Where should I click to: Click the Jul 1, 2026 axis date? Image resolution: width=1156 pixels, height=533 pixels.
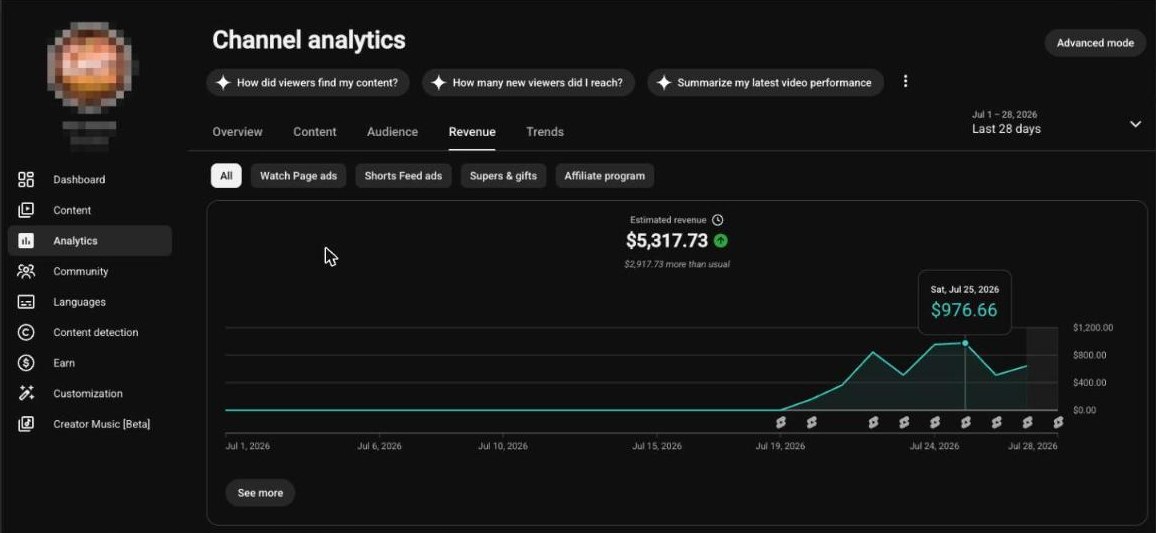click(x=248, y=446)
